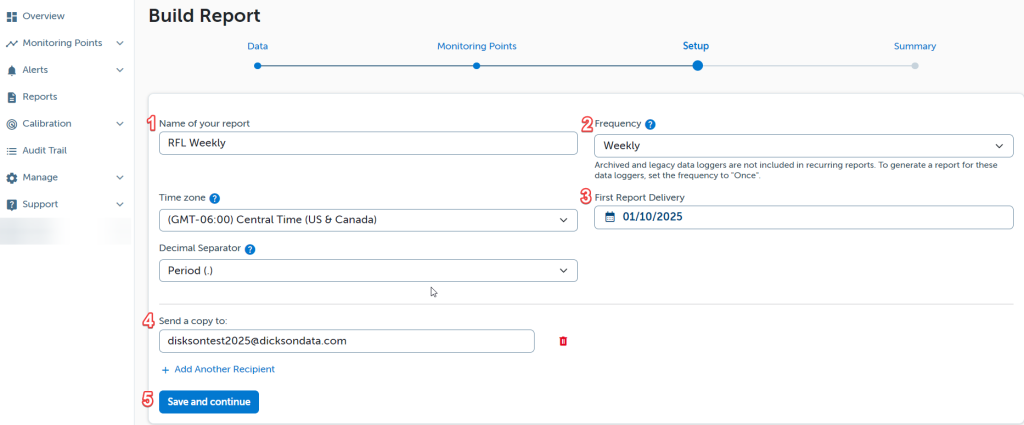Open Audit Trail from the sidebar

(x=44, y=150)
